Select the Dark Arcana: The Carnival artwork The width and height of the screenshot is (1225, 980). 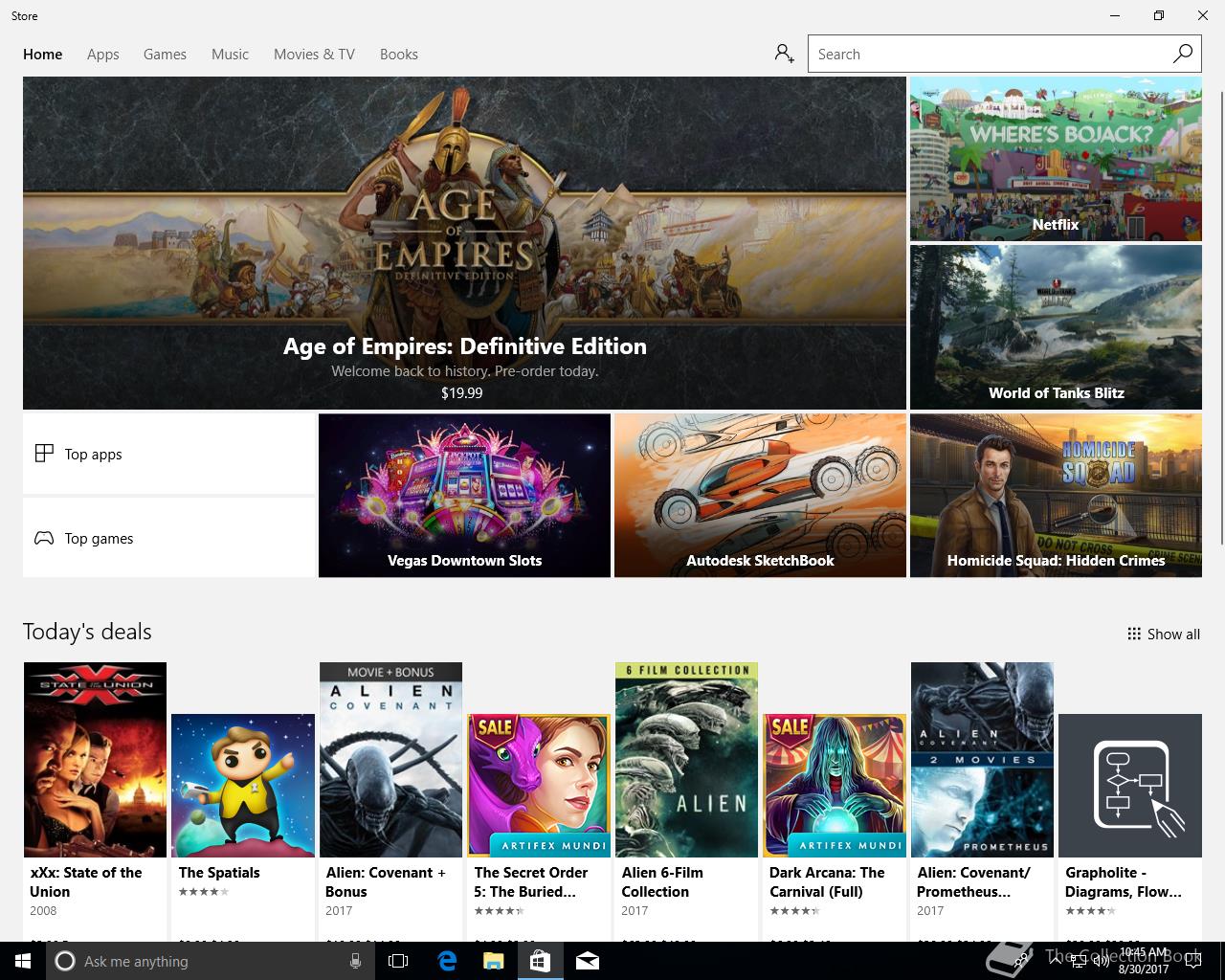(x=835, y=786)
